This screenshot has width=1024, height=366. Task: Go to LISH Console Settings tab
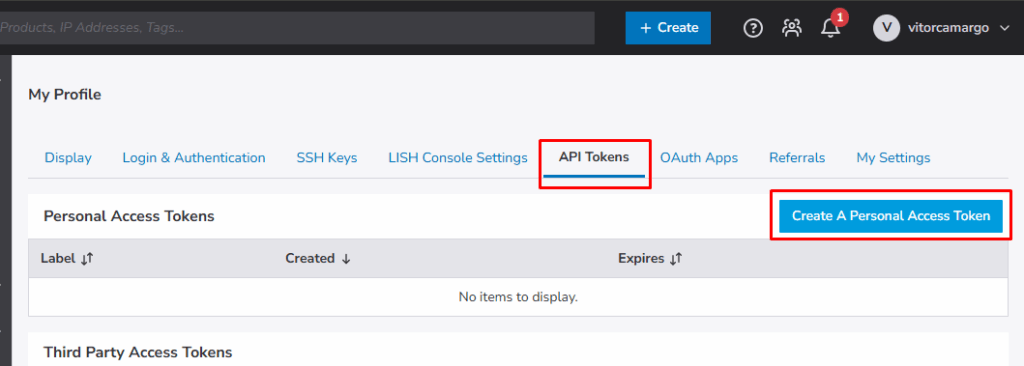458,158
